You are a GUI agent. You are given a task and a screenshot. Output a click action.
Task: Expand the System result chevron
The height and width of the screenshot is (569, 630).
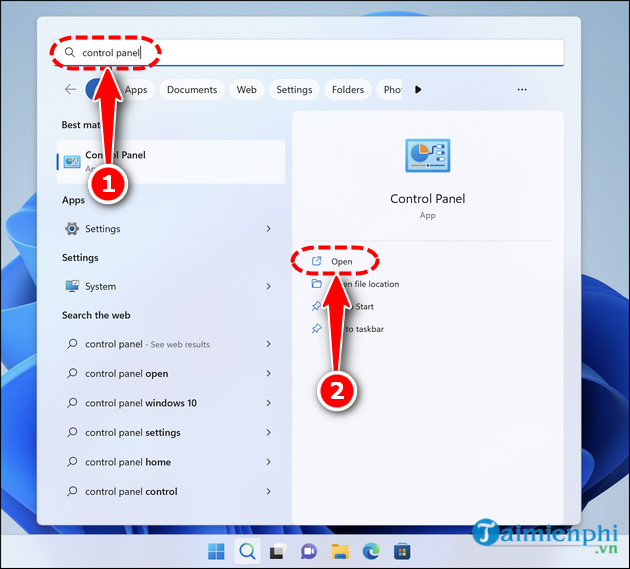268,286
